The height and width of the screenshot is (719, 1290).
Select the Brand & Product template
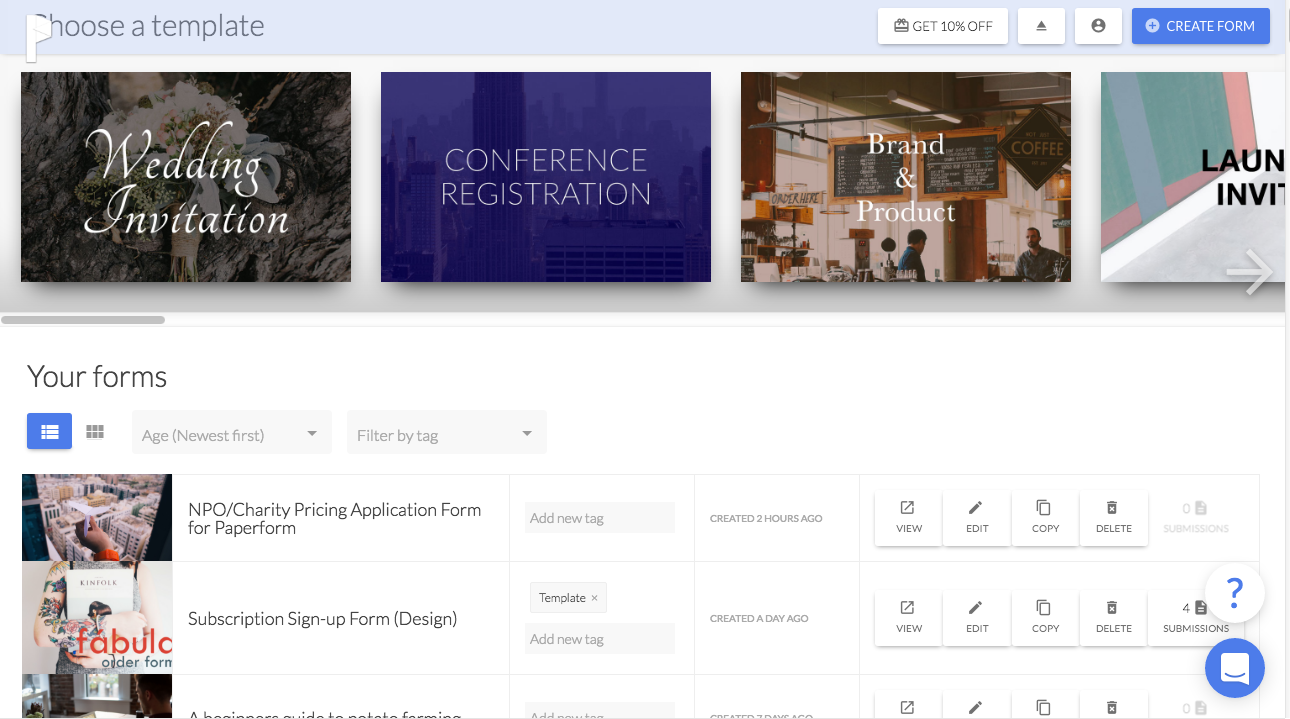tap(906, 177)
